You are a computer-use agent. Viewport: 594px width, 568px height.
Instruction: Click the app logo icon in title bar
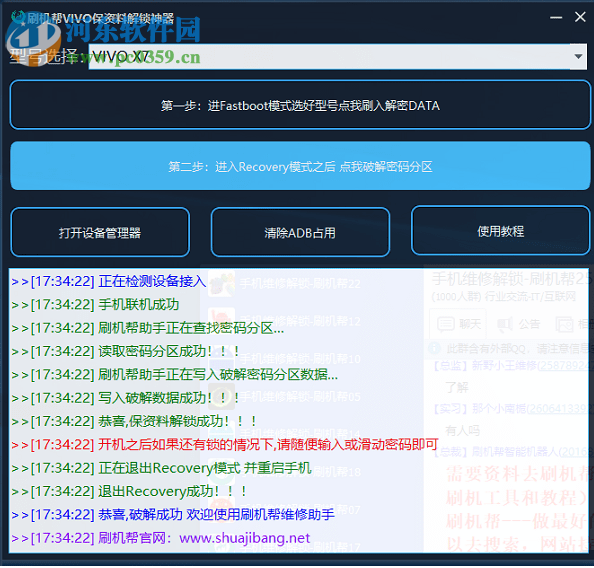coord(17,17)
